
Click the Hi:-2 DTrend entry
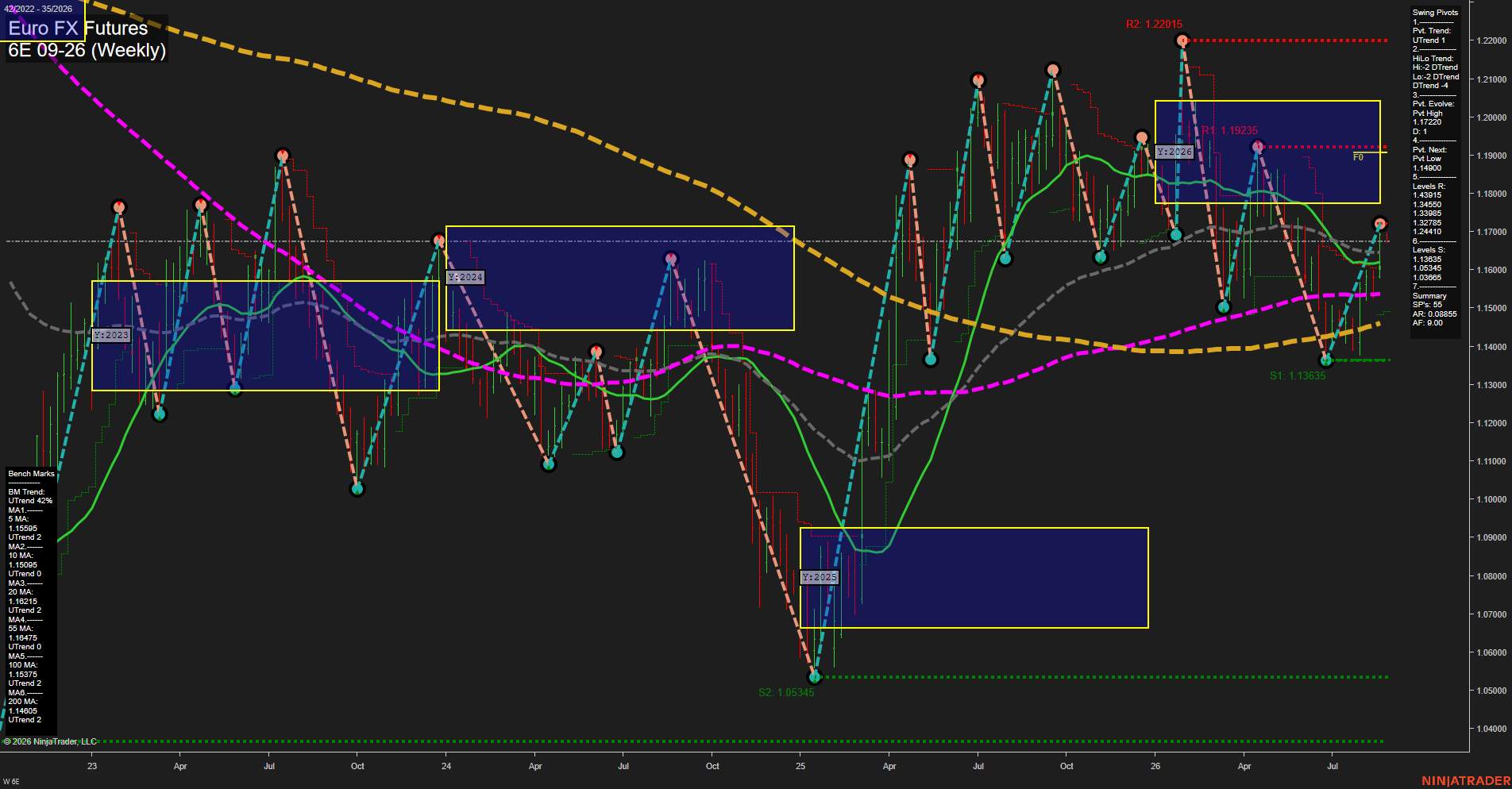tap(1435, 67)
